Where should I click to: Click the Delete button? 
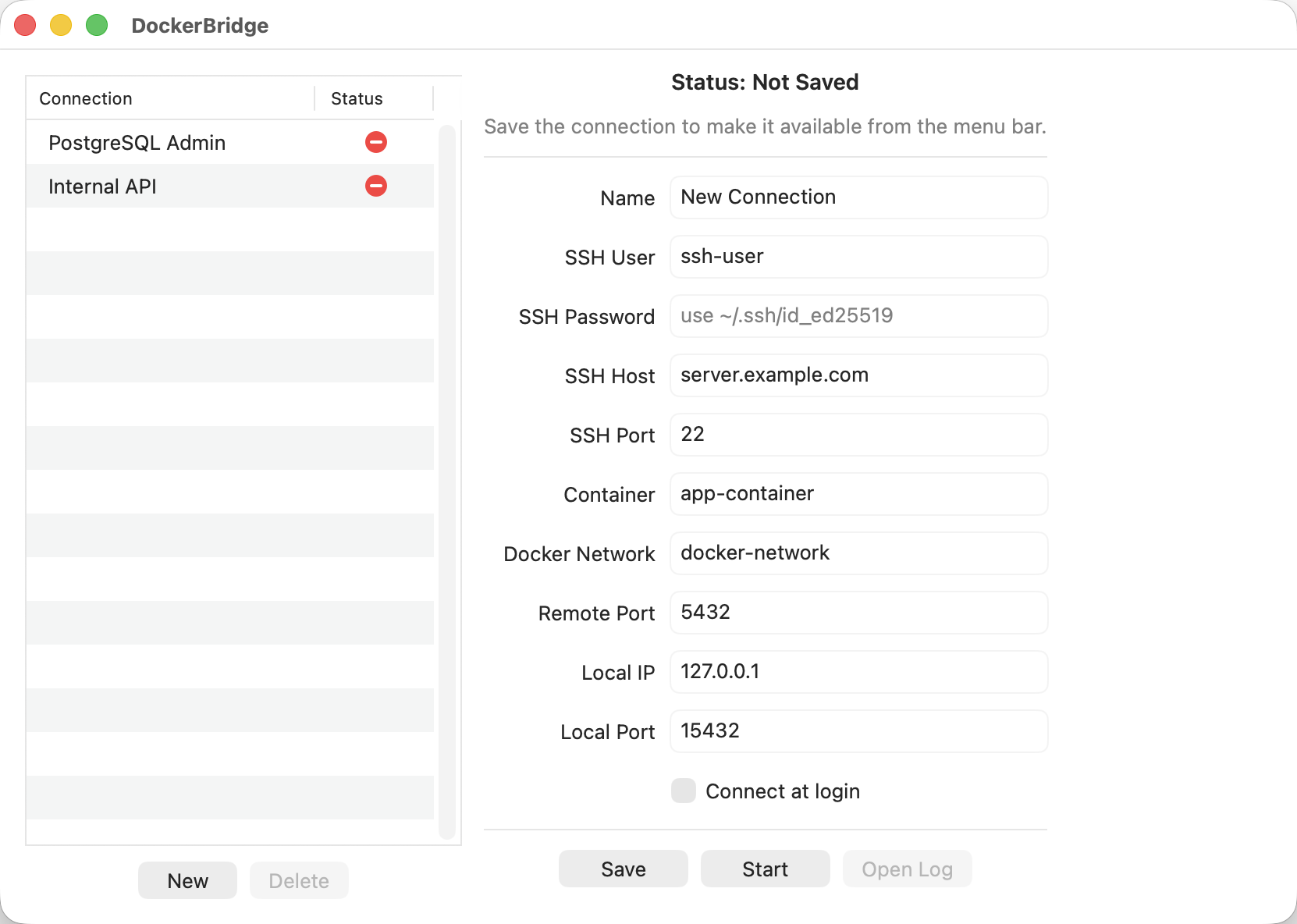tap(299, 880)
